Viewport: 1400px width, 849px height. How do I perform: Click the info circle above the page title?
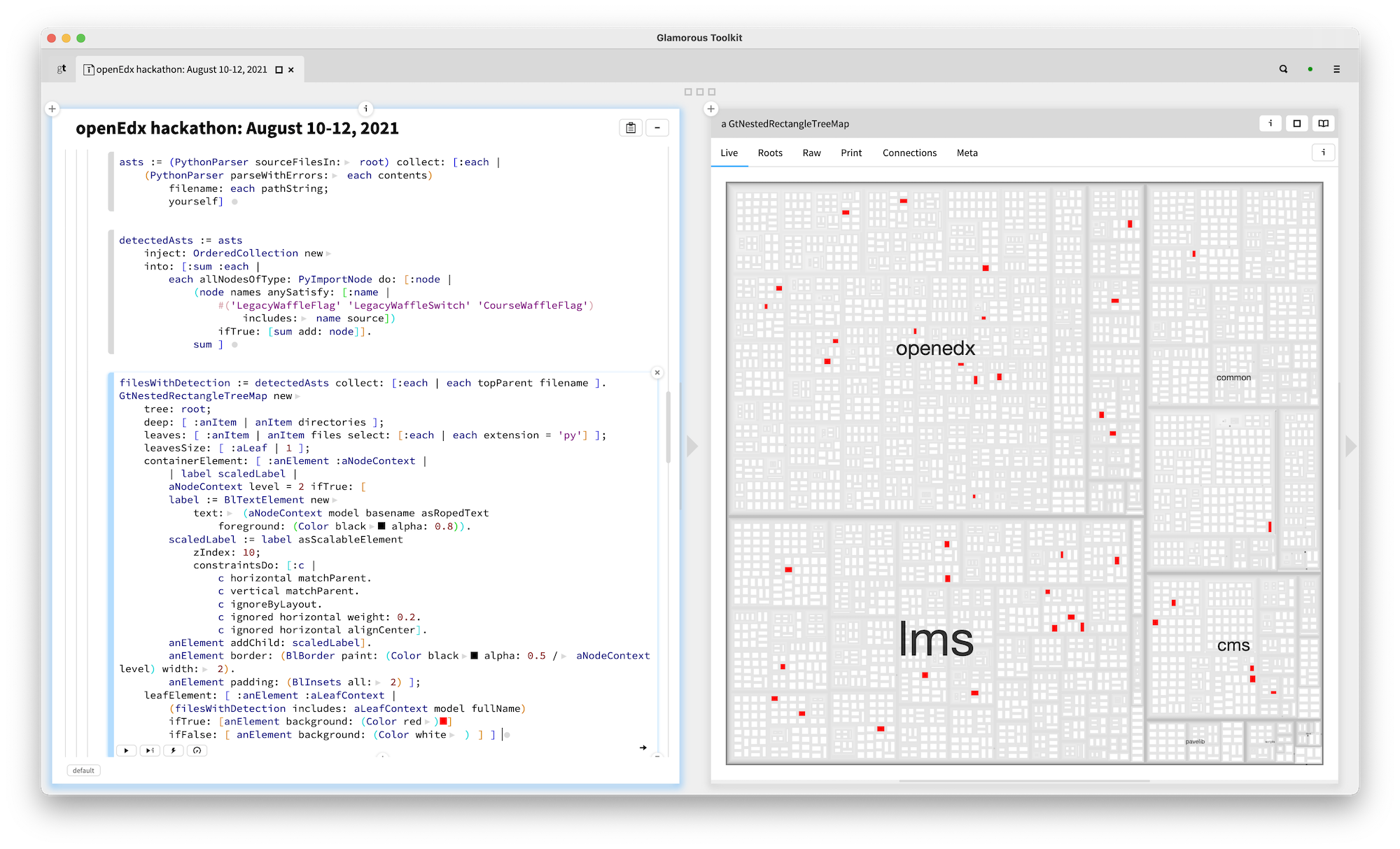[365, 108]
